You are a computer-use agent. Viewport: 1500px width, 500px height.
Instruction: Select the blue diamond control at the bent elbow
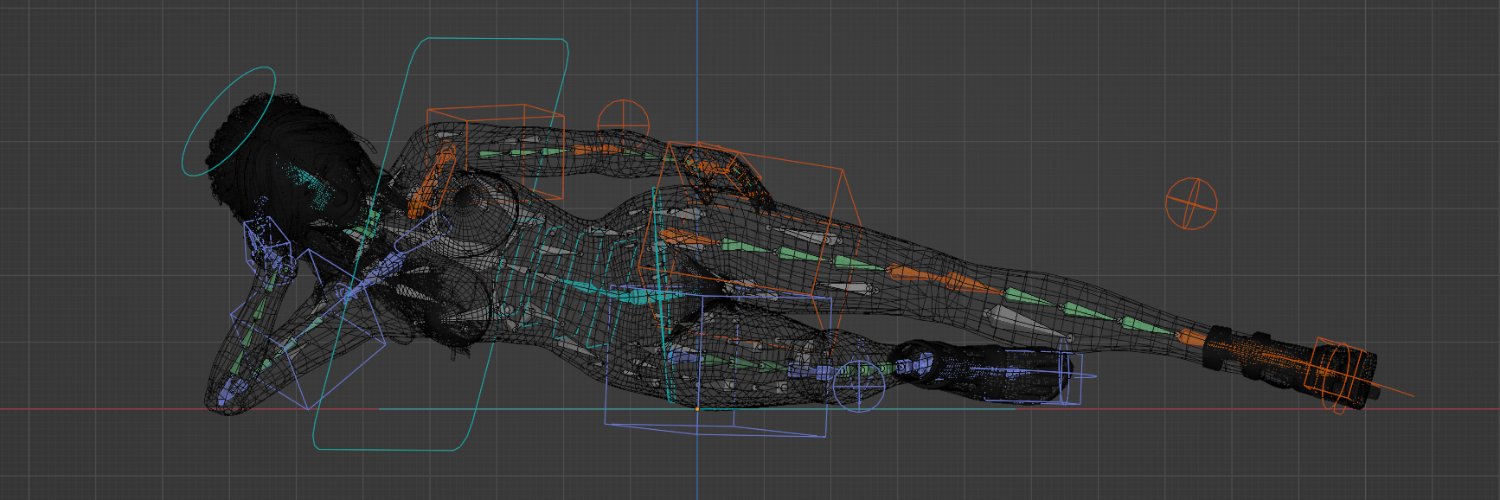[308, 328]
